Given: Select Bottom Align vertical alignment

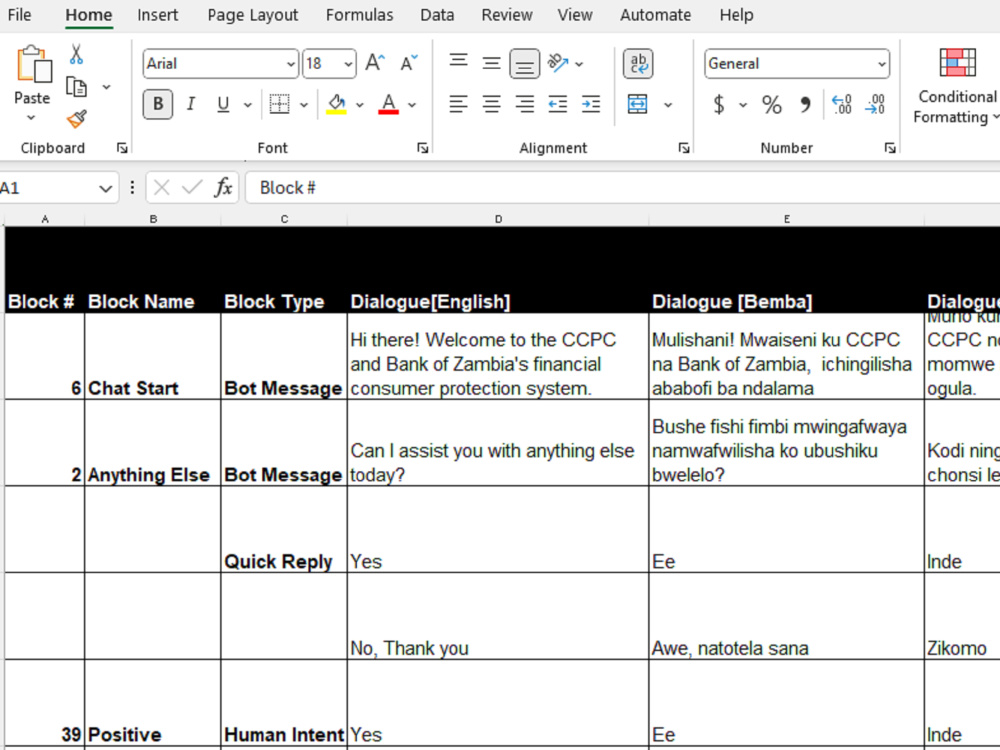Looking at the screenshot, I should point(524,64).
